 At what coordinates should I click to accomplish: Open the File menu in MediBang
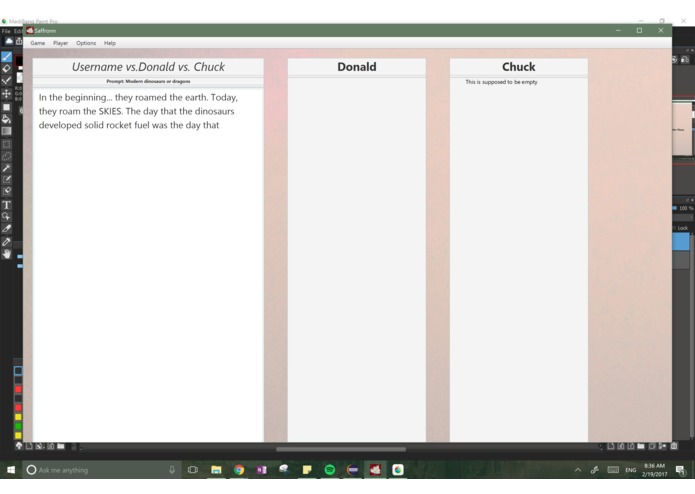tap(6, 31)
